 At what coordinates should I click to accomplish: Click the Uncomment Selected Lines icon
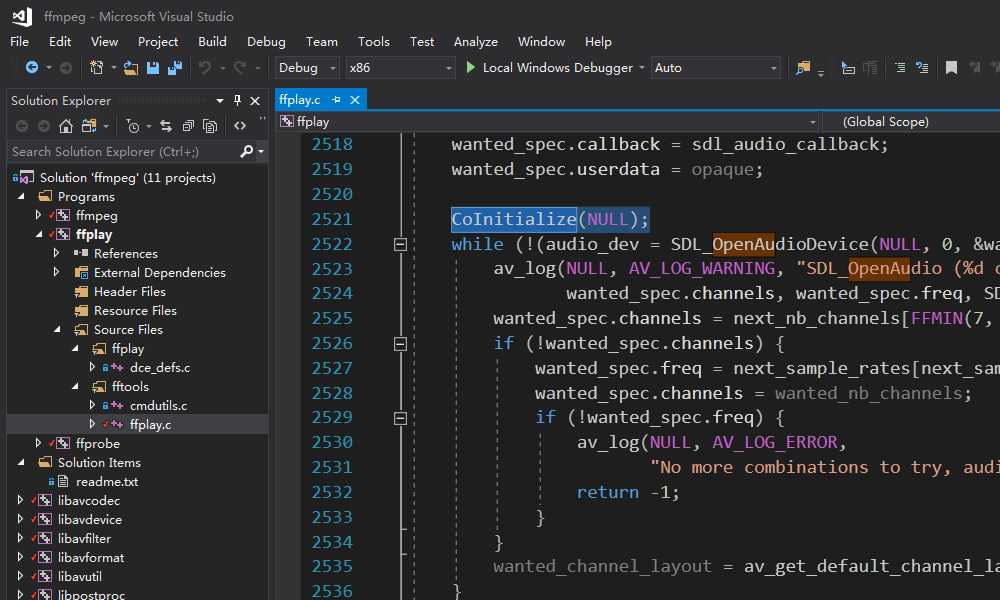click(x=922, y=67)
